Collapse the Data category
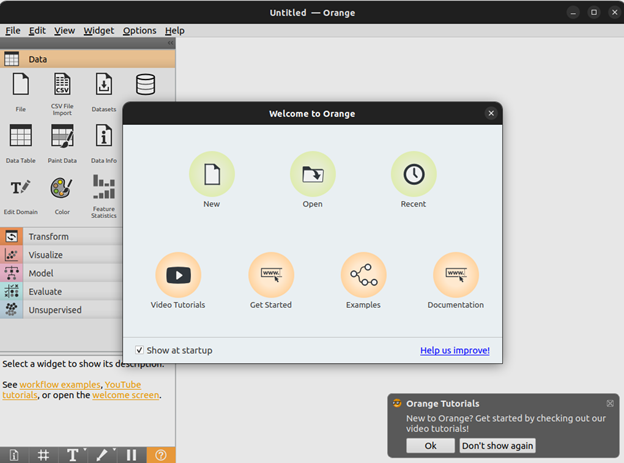This screenshot has width=624, height=463. point(88,59)
